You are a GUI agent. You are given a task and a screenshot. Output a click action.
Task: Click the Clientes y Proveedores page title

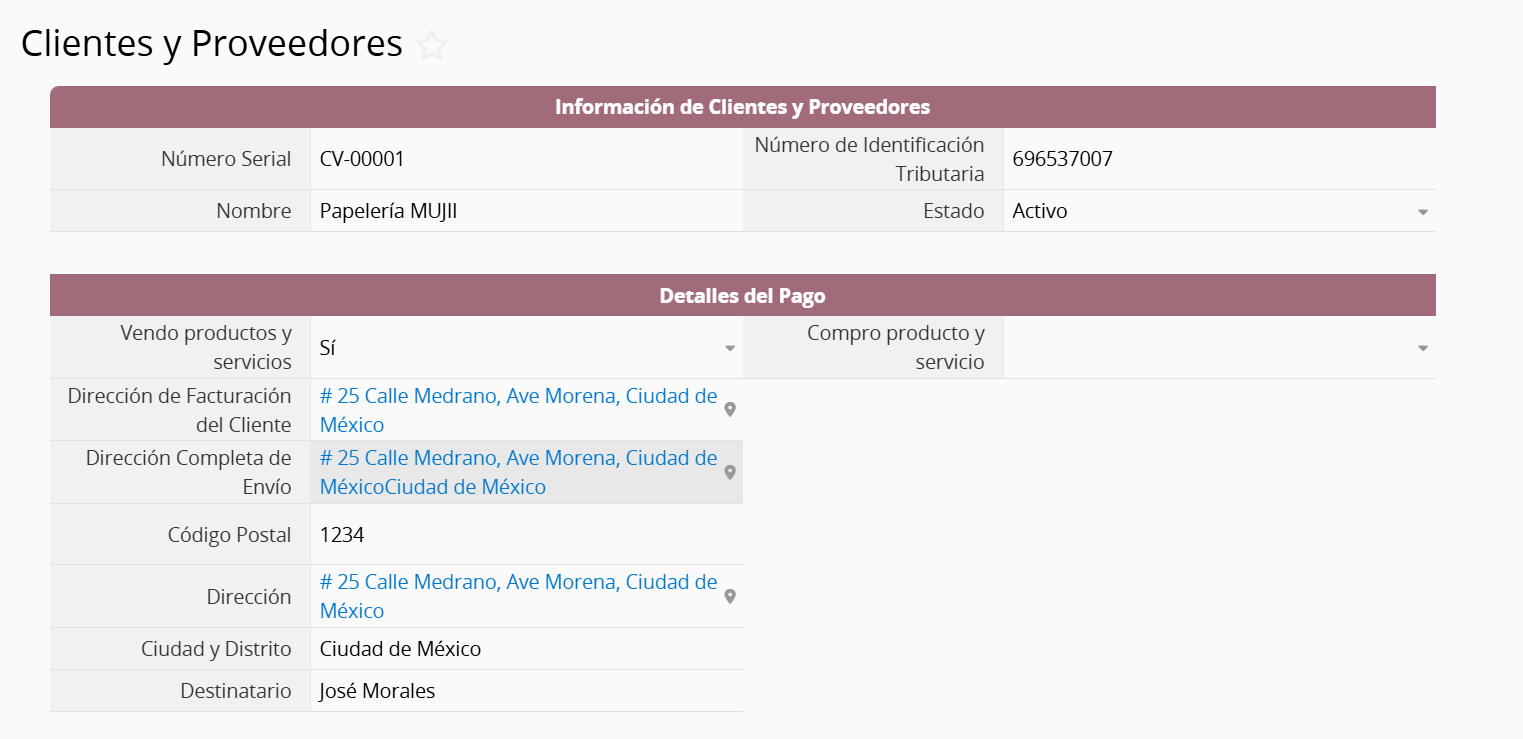[212, 44]
